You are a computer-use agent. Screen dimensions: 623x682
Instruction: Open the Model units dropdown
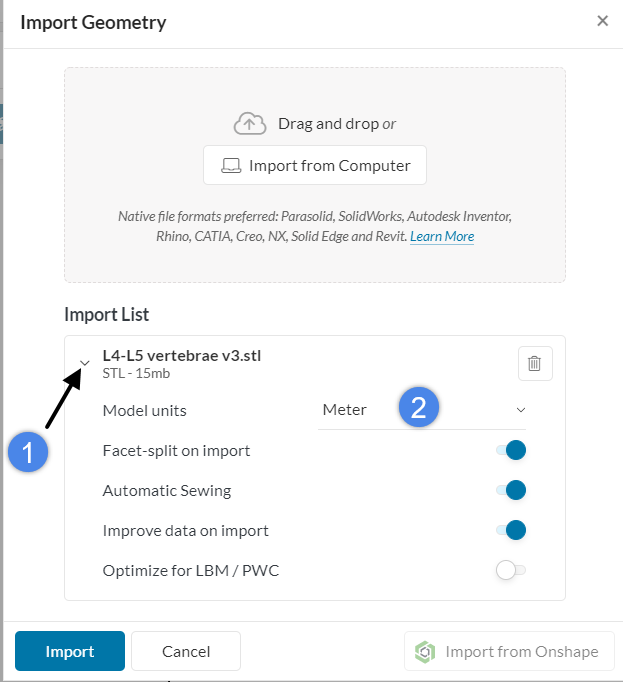[422, 410]
